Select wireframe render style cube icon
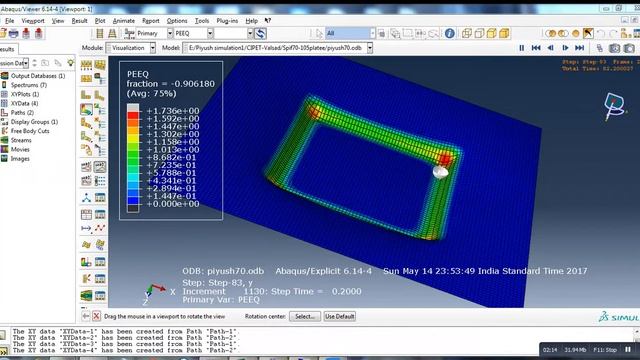The height and width of the screenshot is (360, 640). point(467,33)
